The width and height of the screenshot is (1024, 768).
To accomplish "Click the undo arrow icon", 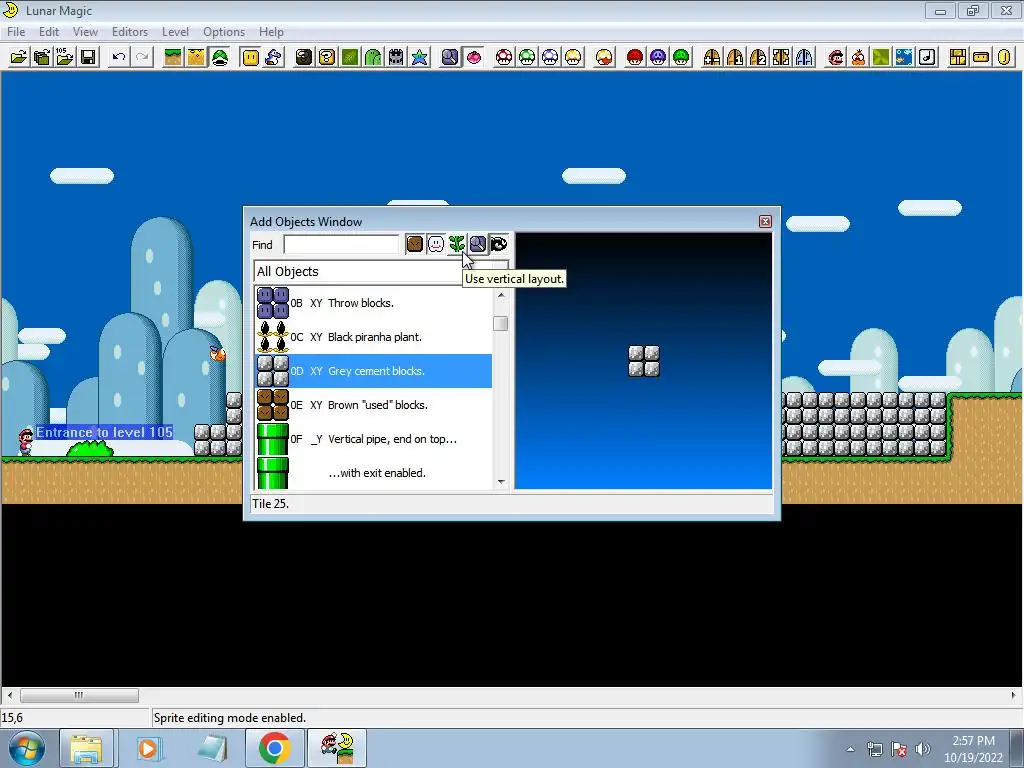I will click(x=119, y=57).
